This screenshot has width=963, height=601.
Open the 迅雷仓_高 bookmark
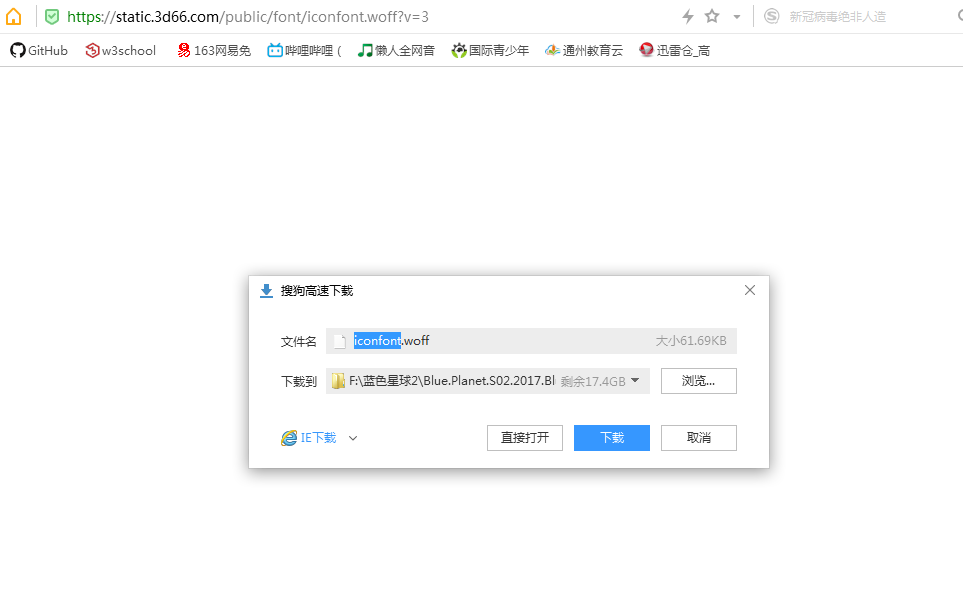pyautogui.click(x=675, y=50)
